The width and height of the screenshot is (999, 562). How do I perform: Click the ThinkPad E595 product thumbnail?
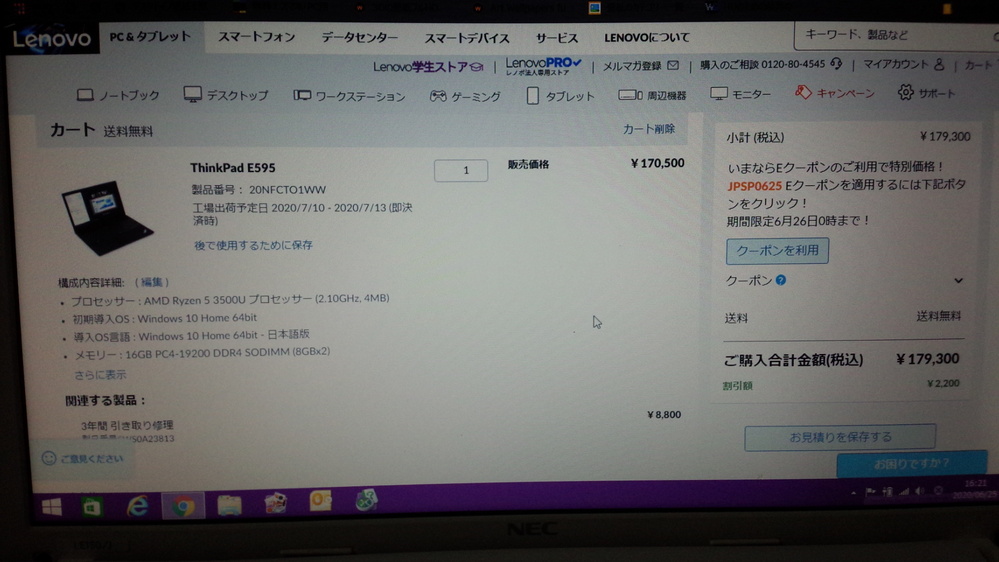[108, 217]
